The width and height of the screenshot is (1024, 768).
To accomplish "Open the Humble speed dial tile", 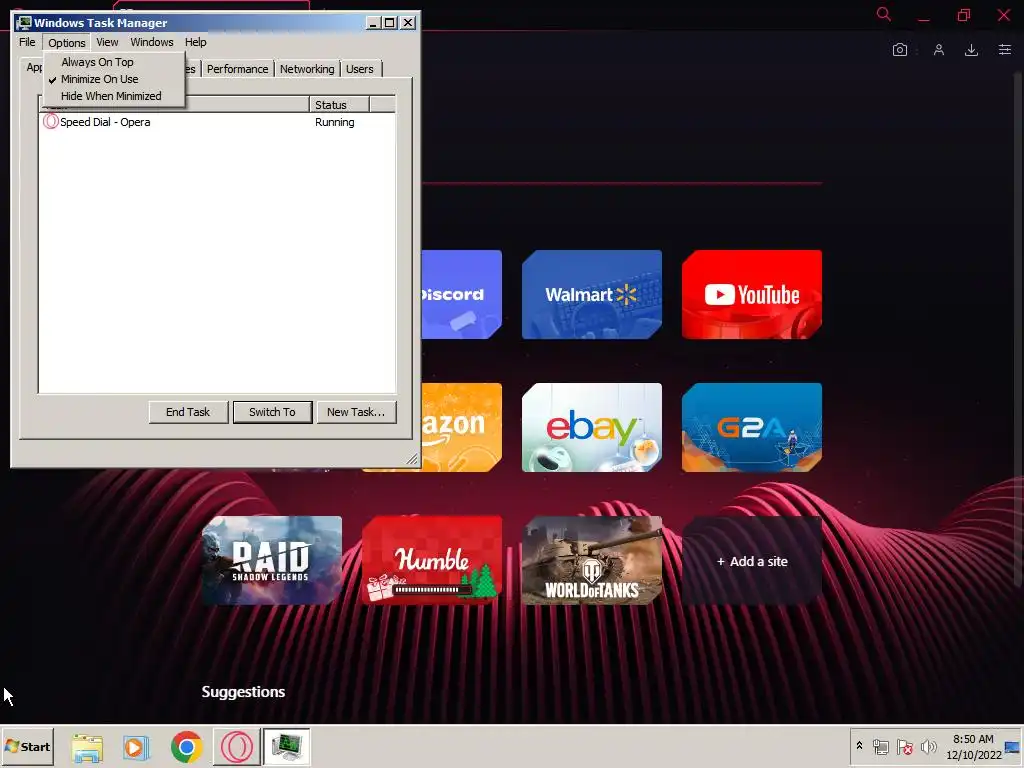I will 432,561.
